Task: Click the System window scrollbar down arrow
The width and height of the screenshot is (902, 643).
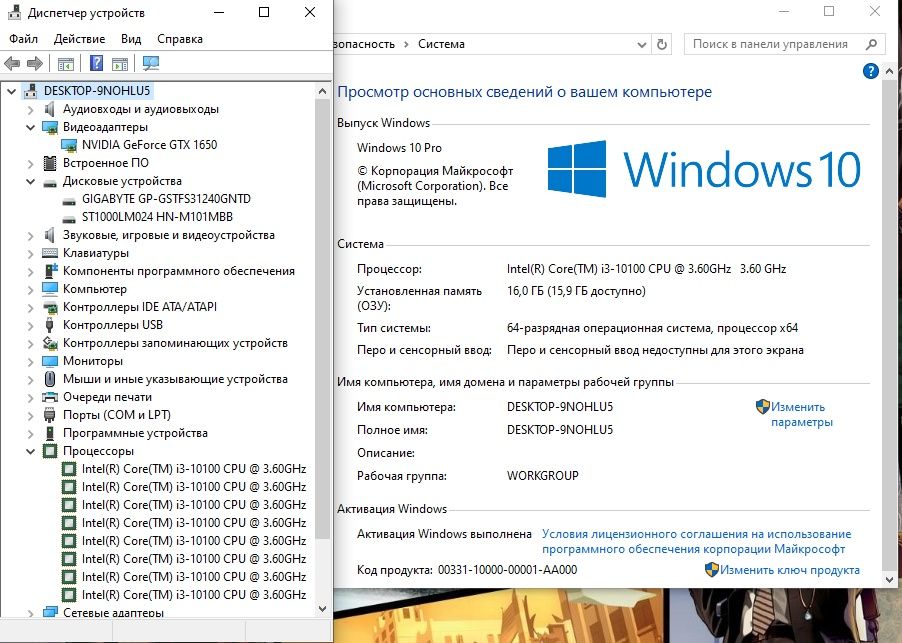Action: click(x=889, y=580)
